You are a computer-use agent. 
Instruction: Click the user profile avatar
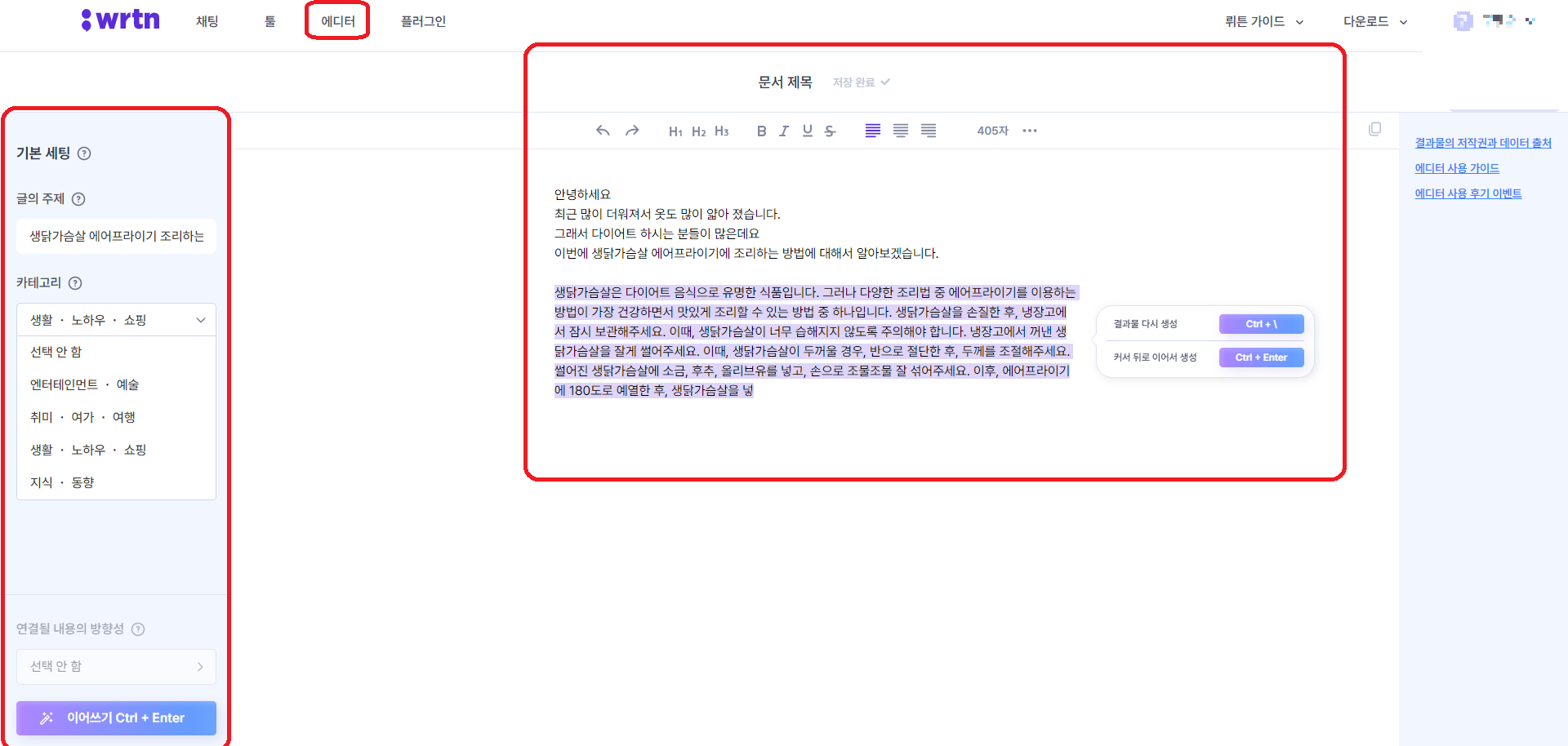[x=1463, y=21]
